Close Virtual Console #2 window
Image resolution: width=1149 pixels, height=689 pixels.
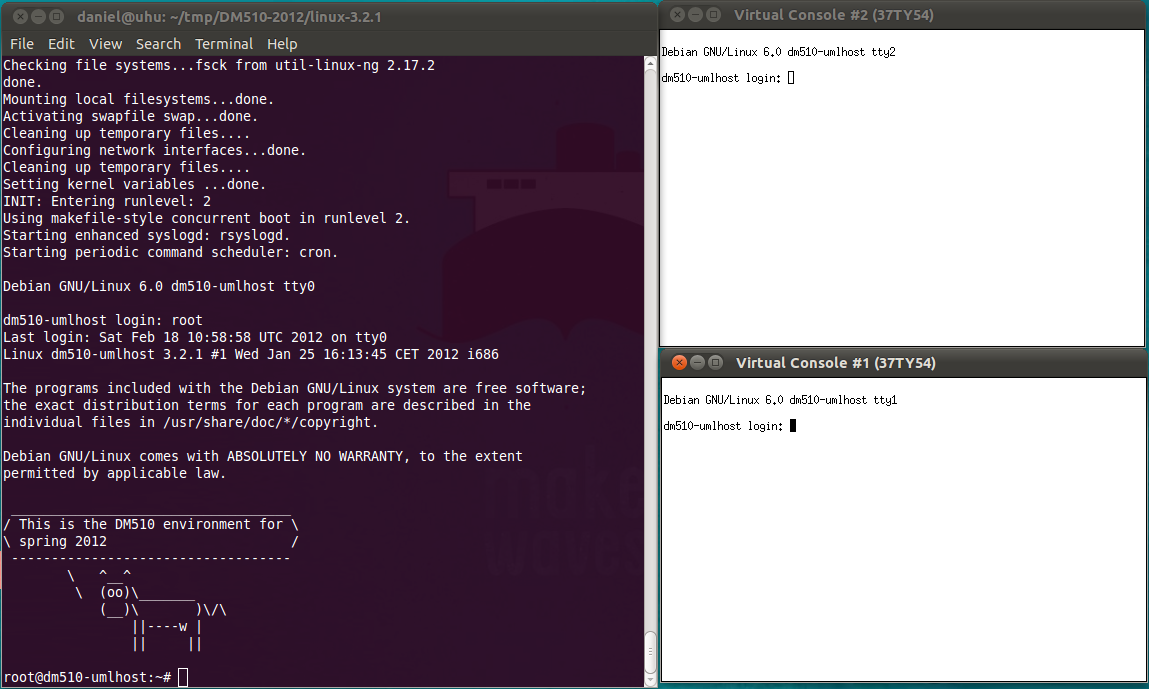click(677, 14)
